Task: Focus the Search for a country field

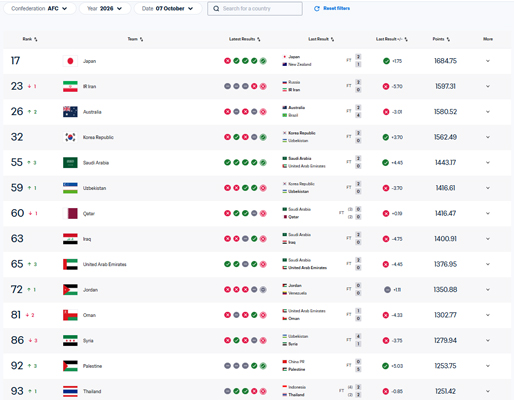Action: tap(255, 9)
